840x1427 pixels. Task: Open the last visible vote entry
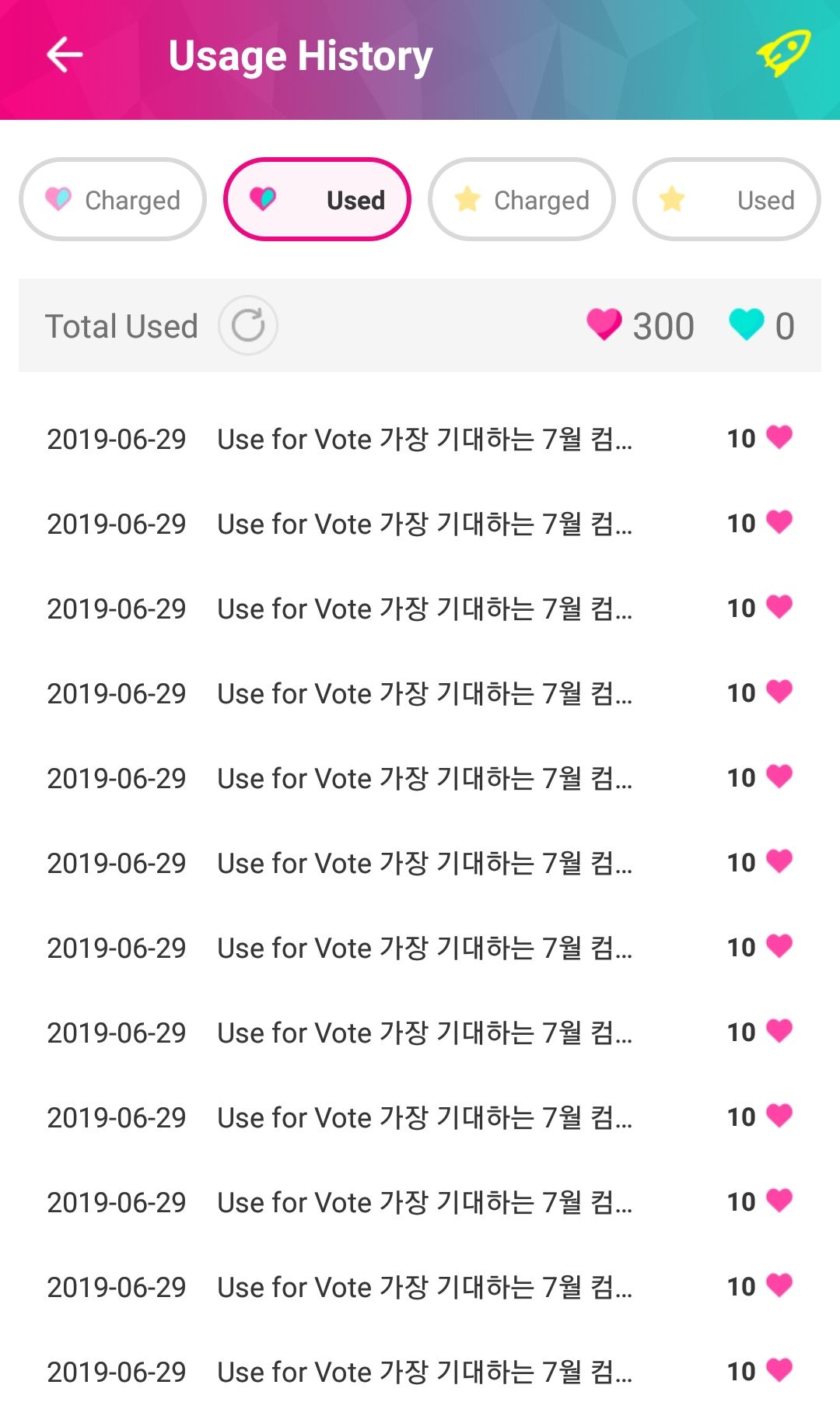339,1373
